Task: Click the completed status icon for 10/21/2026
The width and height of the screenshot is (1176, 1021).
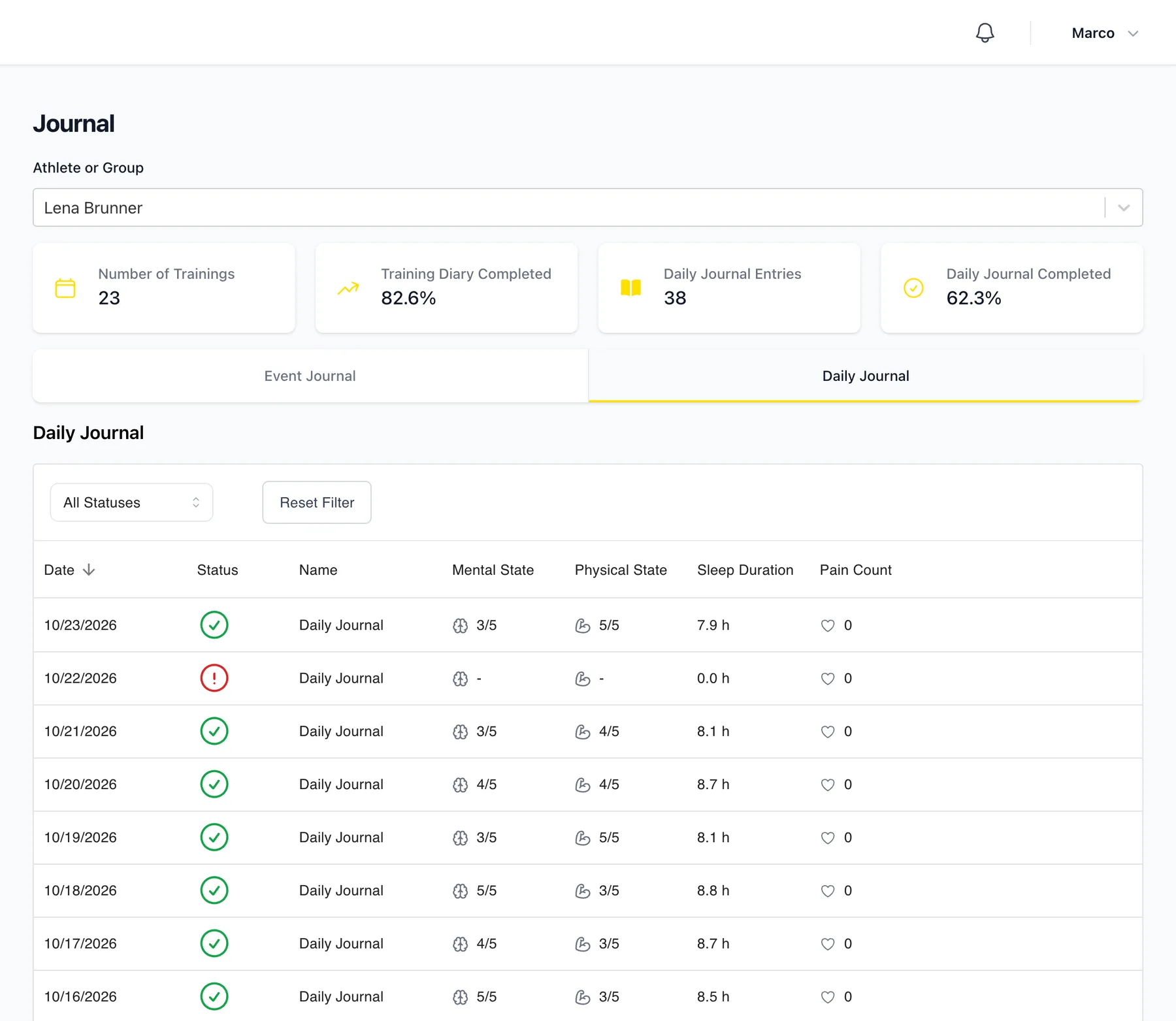Action: click(x=214, y=731)
